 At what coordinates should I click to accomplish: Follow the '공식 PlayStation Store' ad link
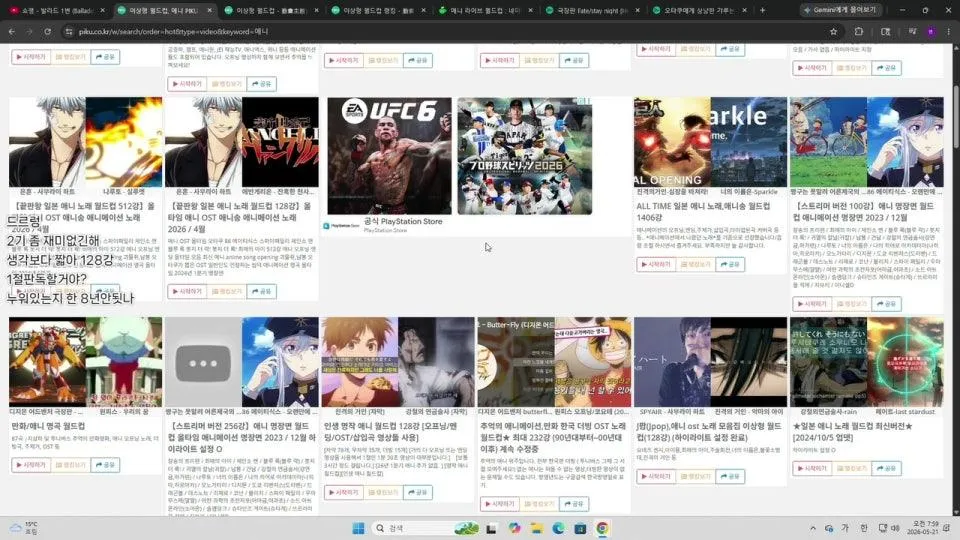point(403,222)
